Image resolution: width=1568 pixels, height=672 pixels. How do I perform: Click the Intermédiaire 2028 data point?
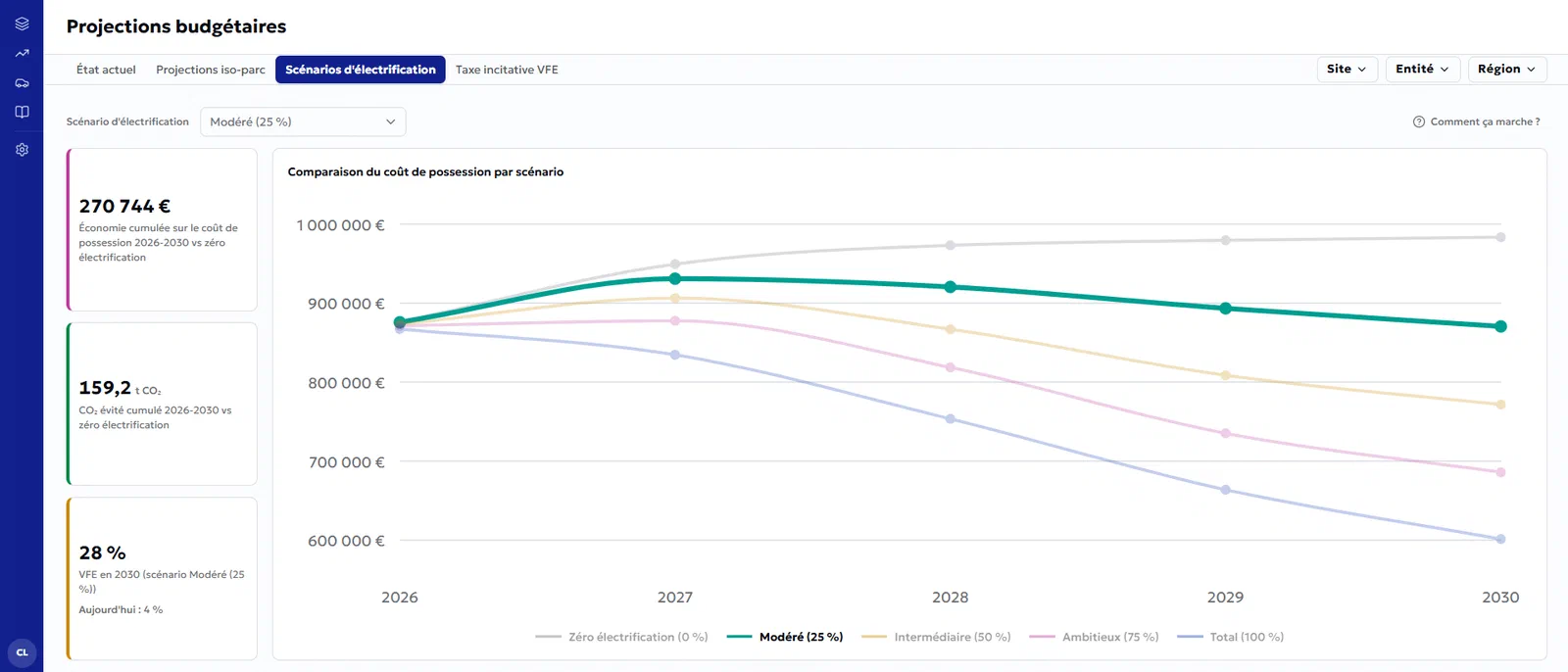point(951,329)
